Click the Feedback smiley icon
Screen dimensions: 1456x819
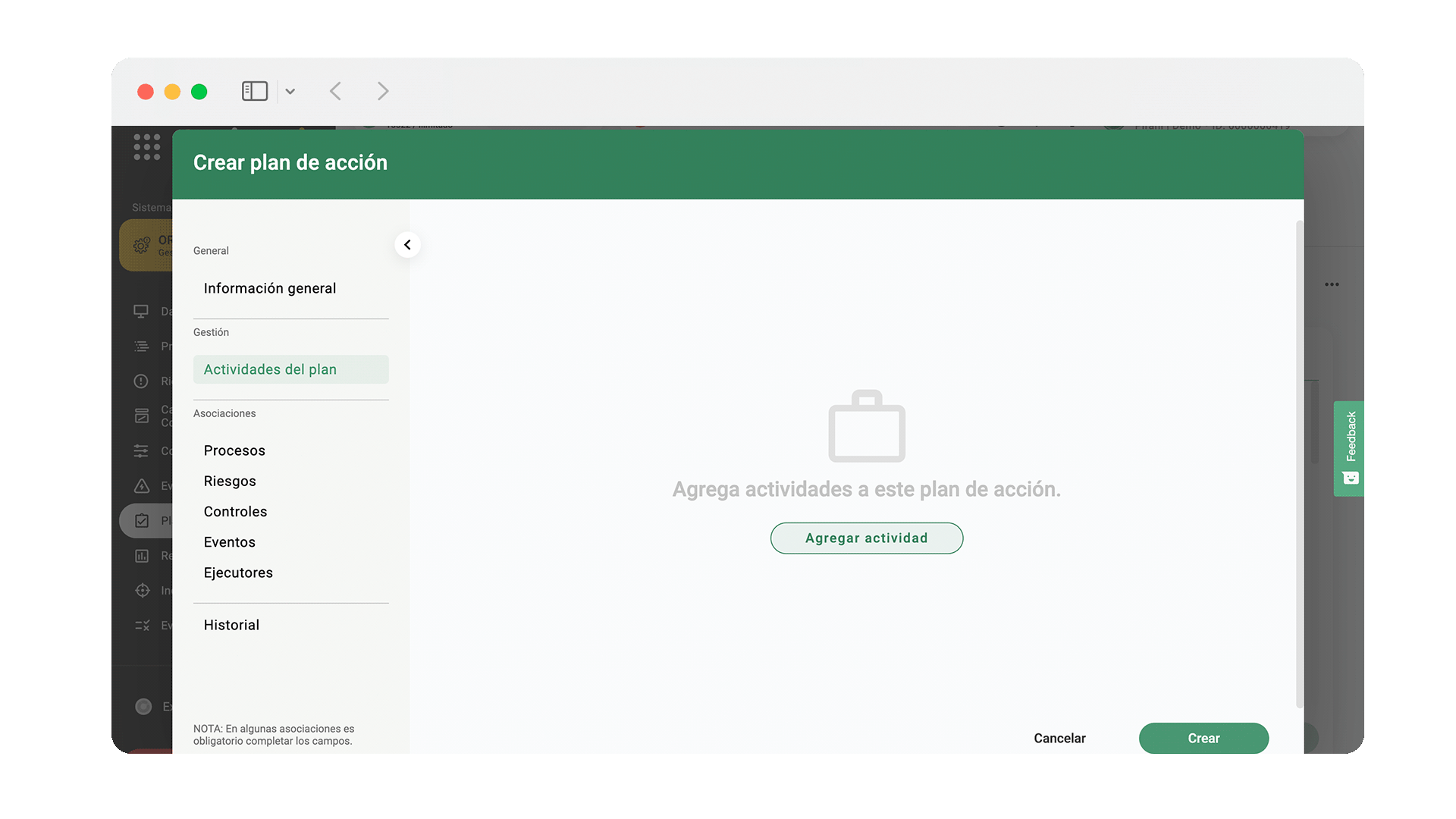pos(1351,478)
